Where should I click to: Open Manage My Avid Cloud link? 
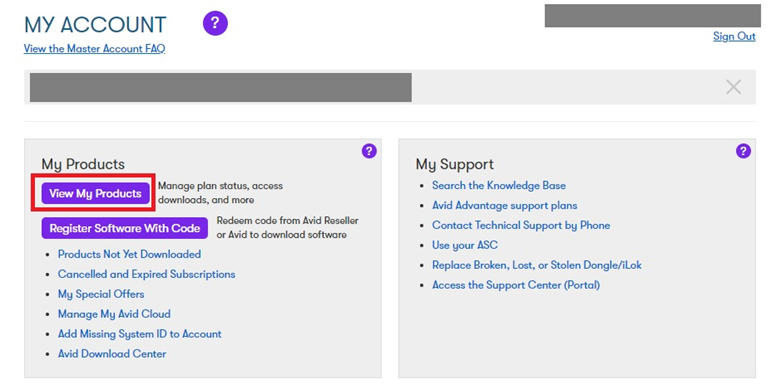coord(114,314)
